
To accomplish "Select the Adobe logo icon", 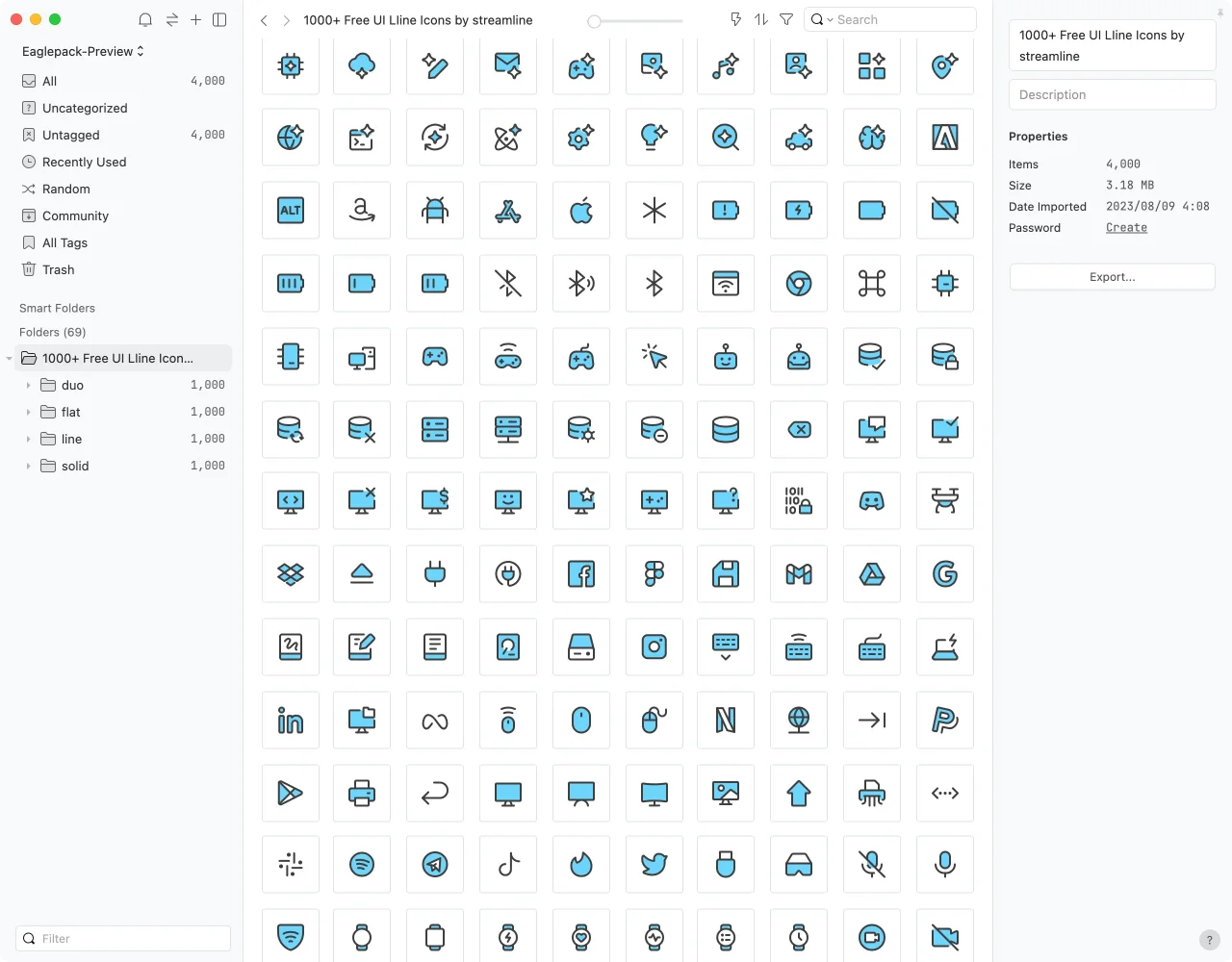I will (x=945, y=138).
